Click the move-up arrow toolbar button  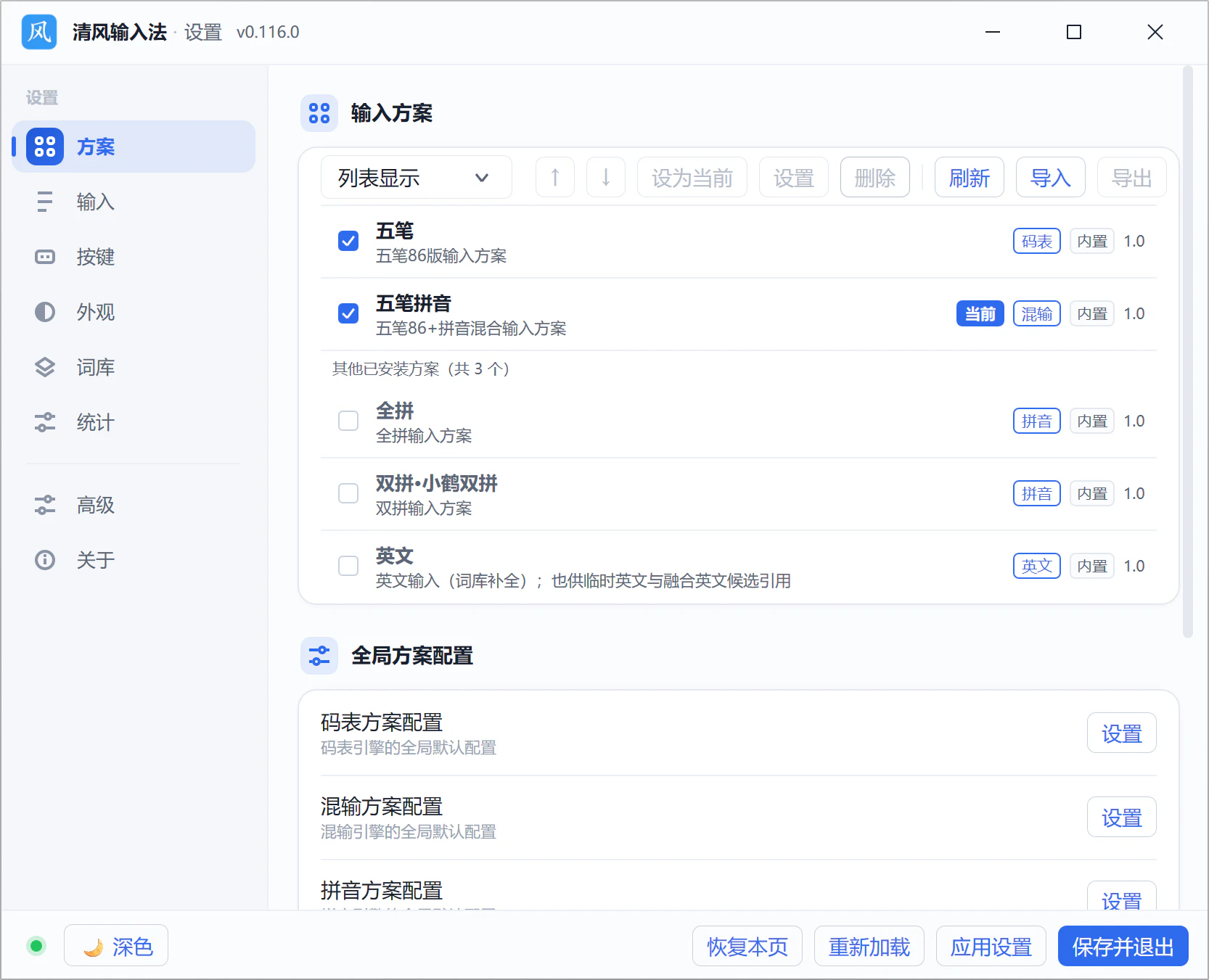coord(555,177)
